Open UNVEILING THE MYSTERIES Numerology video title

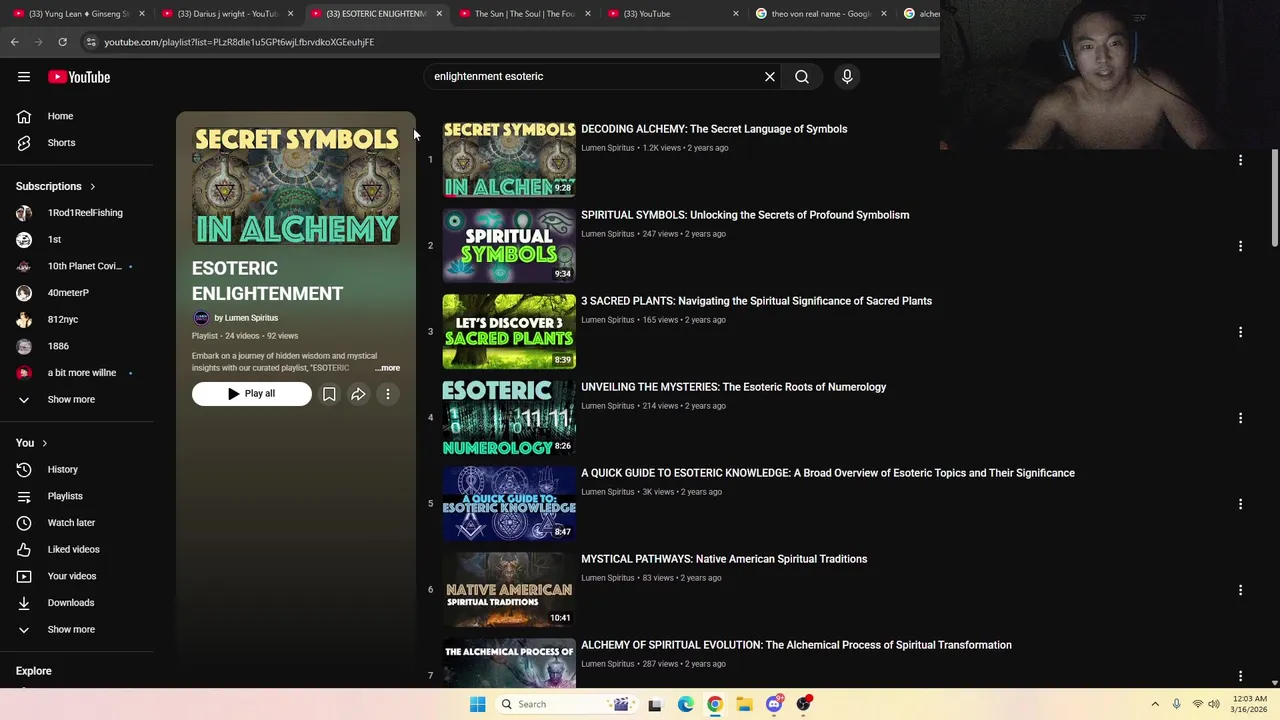click(733, 387)
